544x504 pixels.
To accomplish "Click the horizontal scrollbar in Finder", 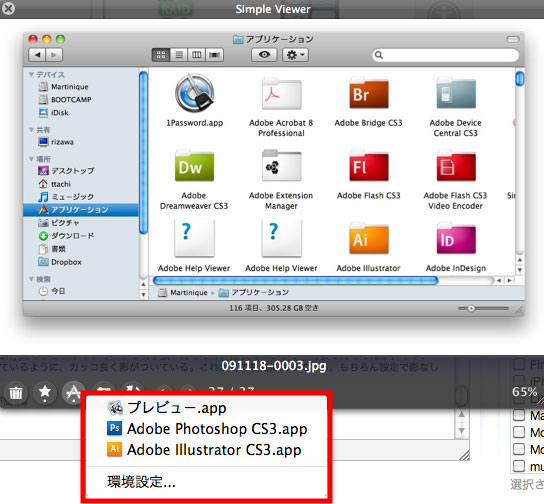I will (x=295, y=280).
